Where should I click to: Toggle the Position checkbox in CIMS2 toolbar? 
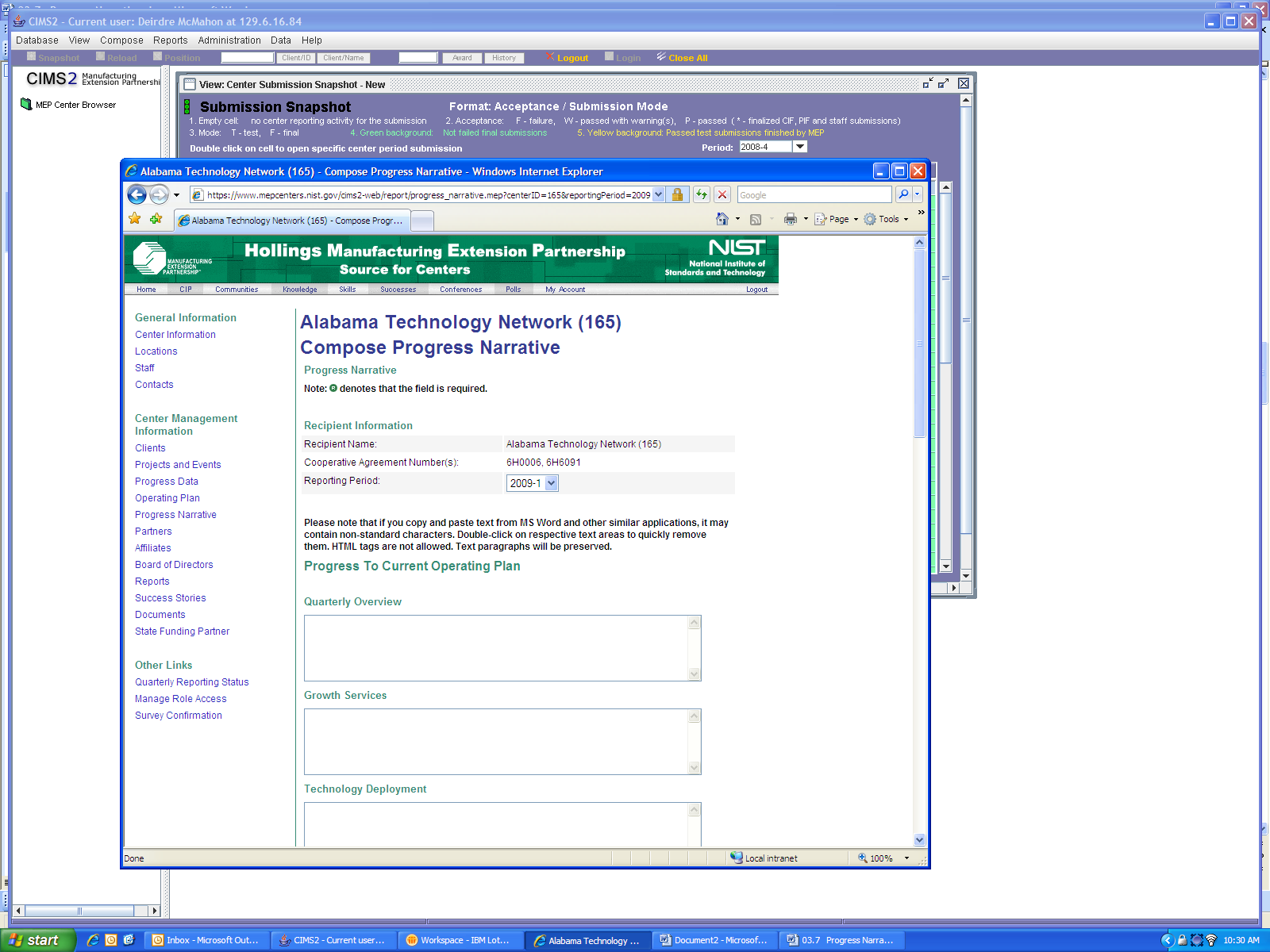click(158, 56)
